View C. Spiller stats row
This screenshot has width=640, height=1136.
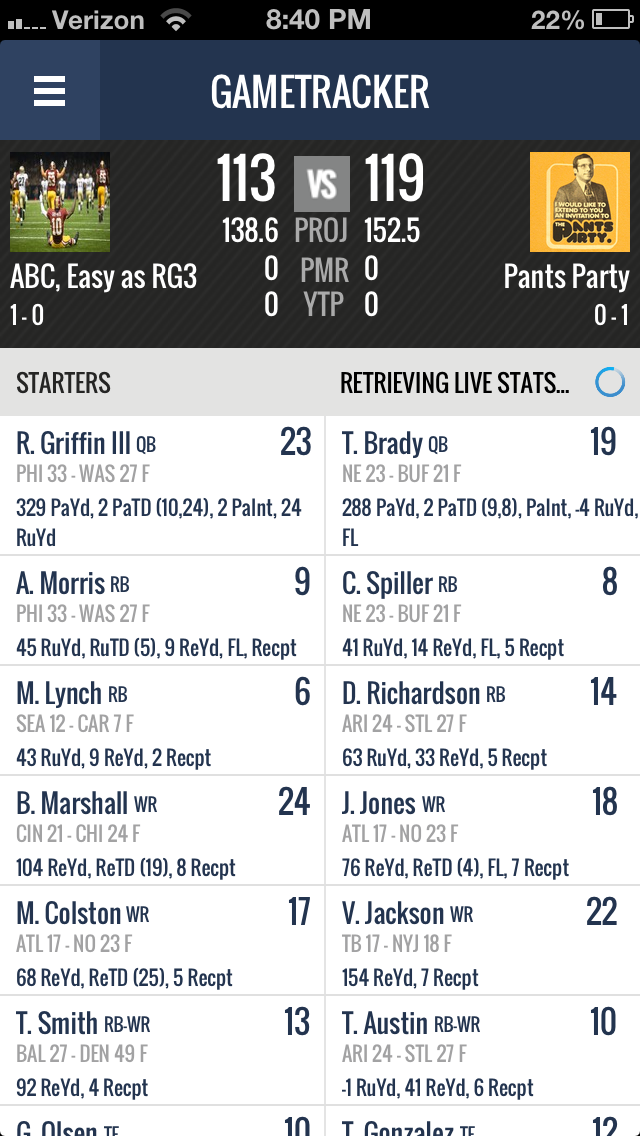tap(483, 611)
